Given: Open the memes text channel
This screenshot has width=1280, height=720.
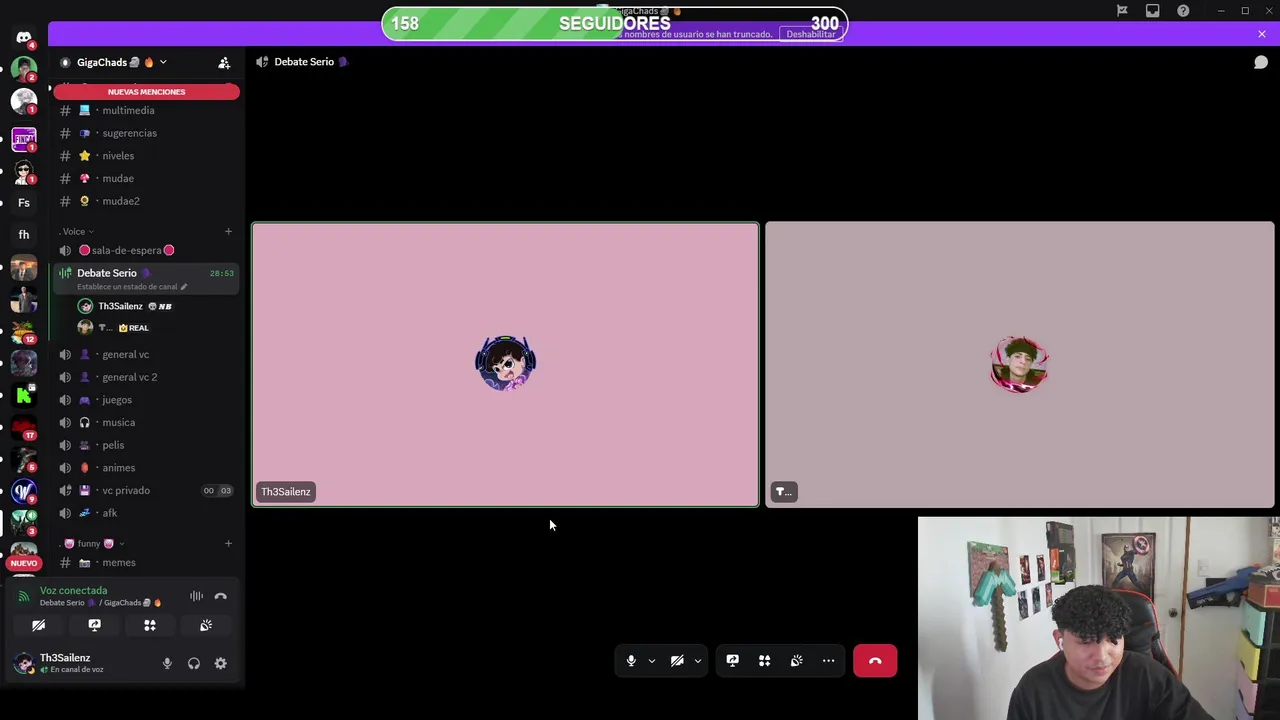Looking at the screenshot, I should click(146, 563).
